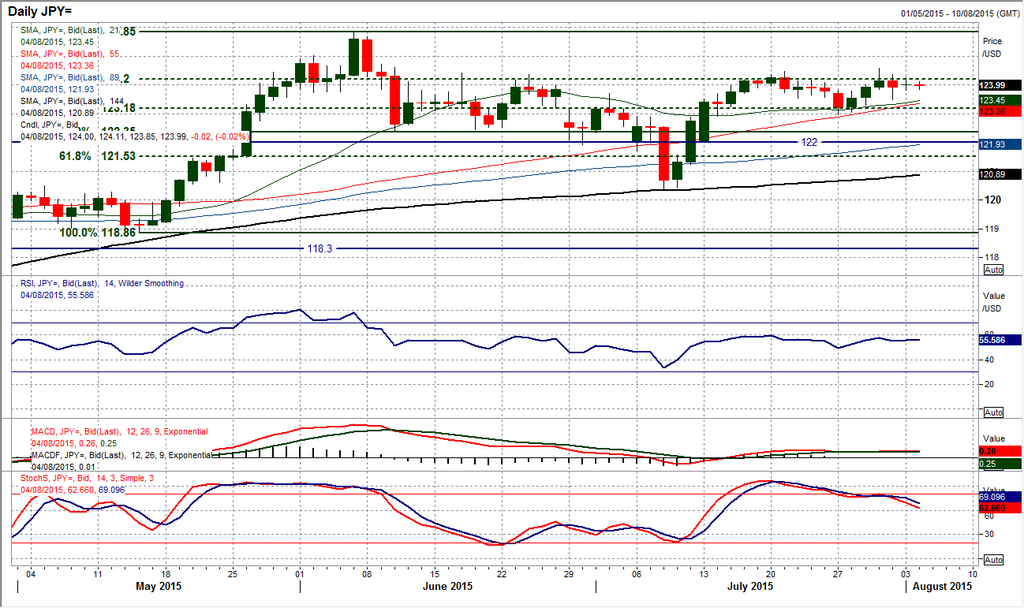
Task: Click the Auto button in Stochastic panel
Action: coord(993,560)
